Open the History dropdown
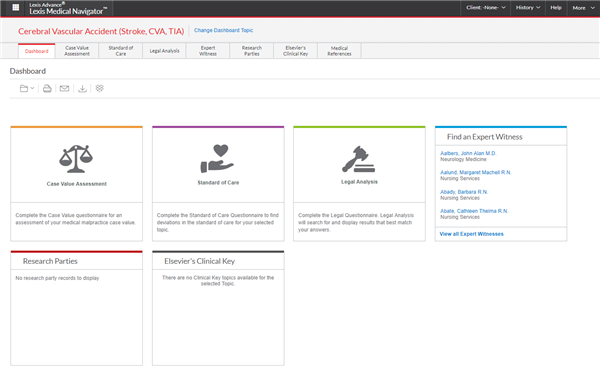This screenshot has width=600, height=367. pos(528,8)
